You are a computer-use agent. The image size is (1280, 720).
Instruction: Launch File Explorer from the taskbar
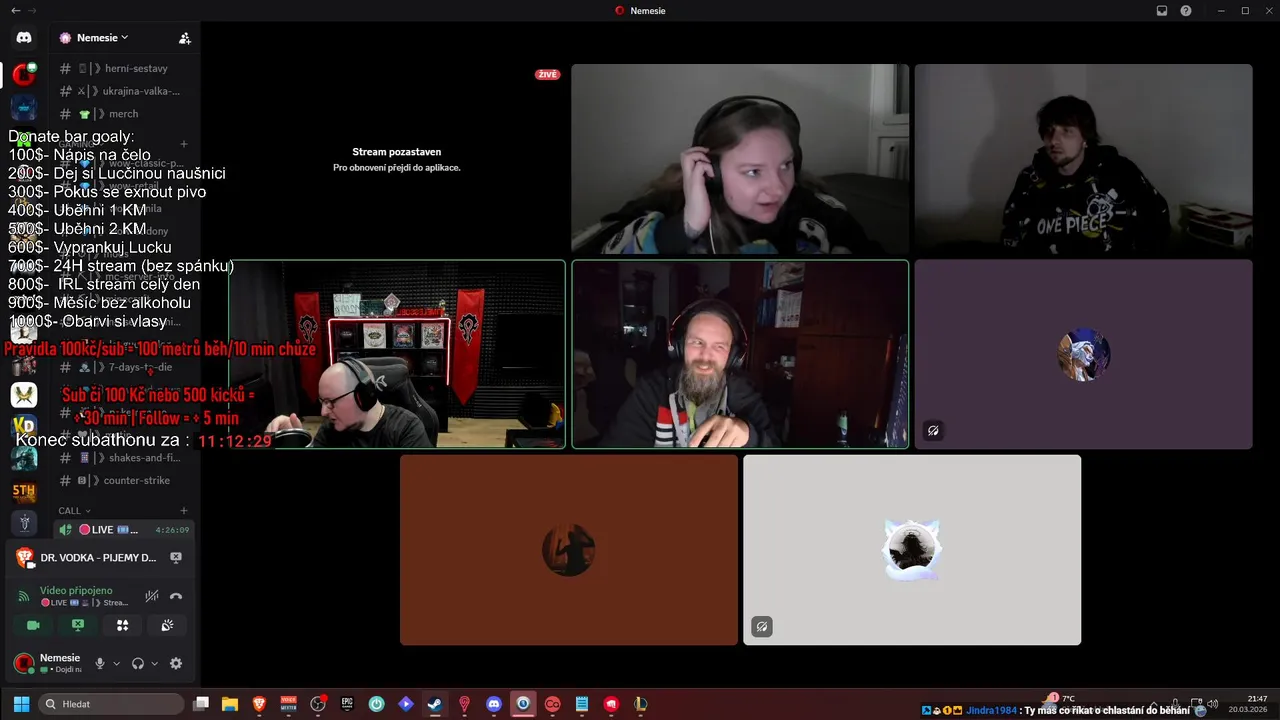click(x=230, y=704)
